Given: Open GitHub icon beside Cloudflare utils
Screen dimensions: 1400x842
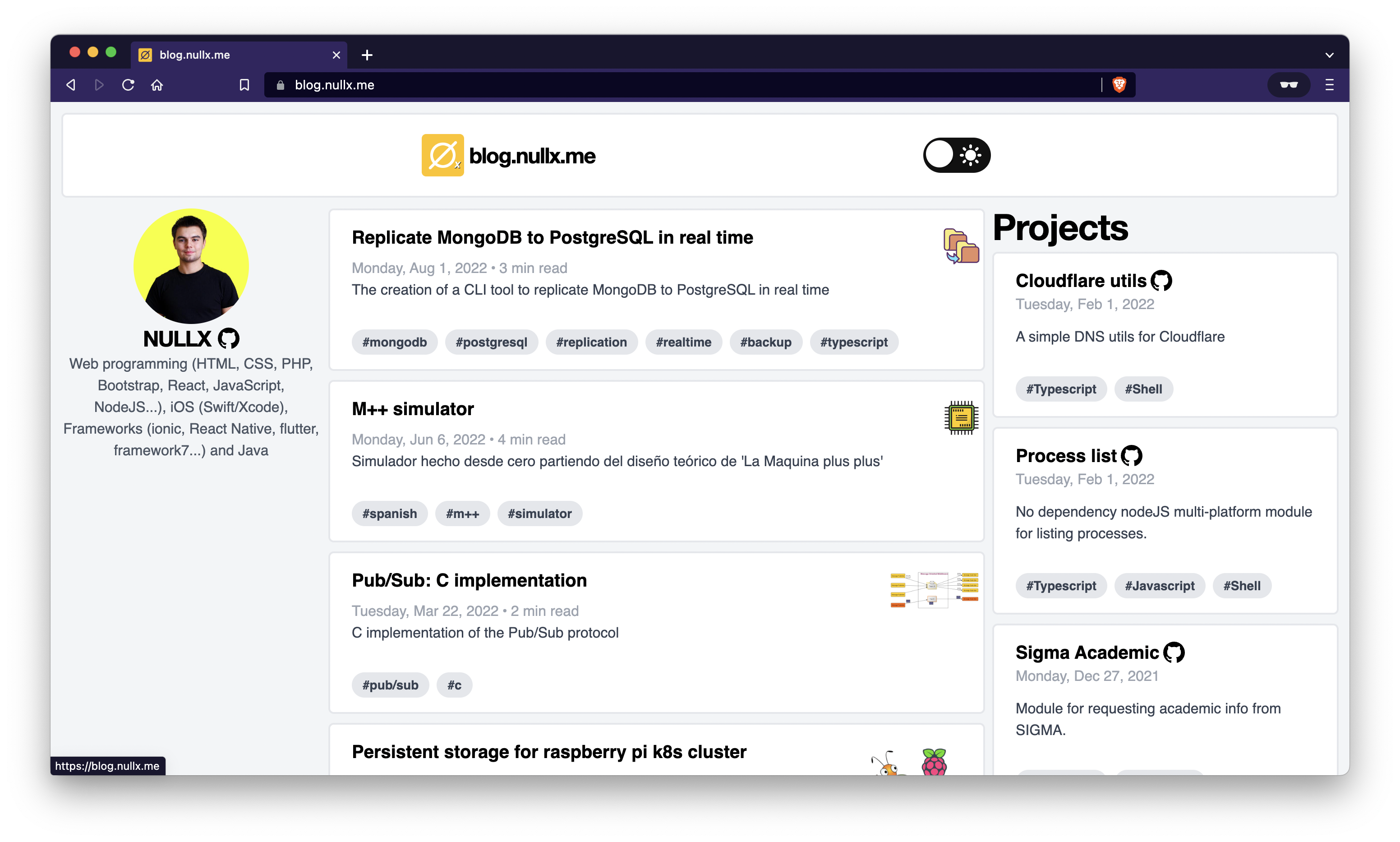Looking at the screenshot, I should click(x=1161, y=281).
